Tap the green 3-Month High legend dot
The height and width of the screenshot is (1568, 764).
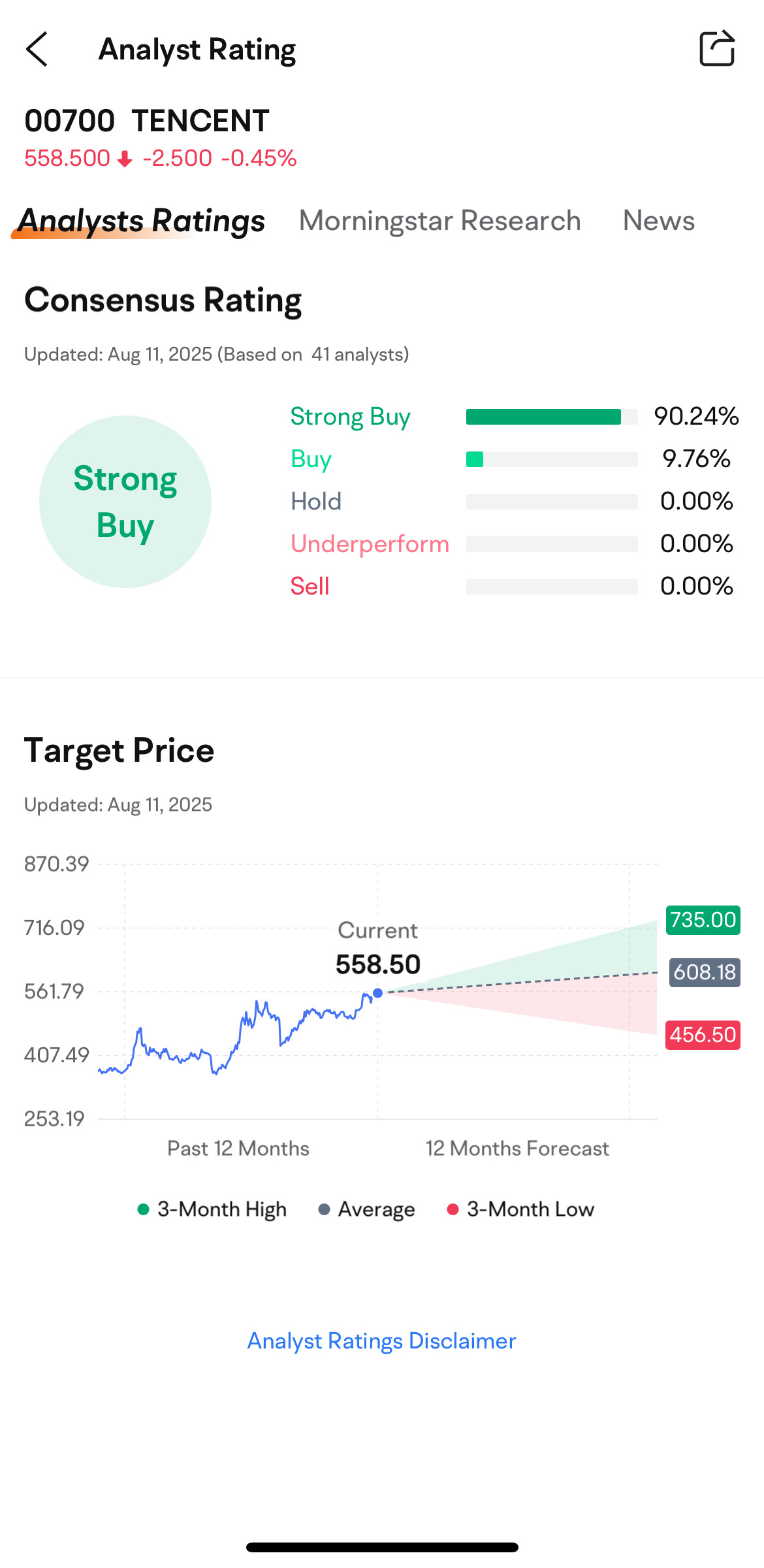(143, 1209)
